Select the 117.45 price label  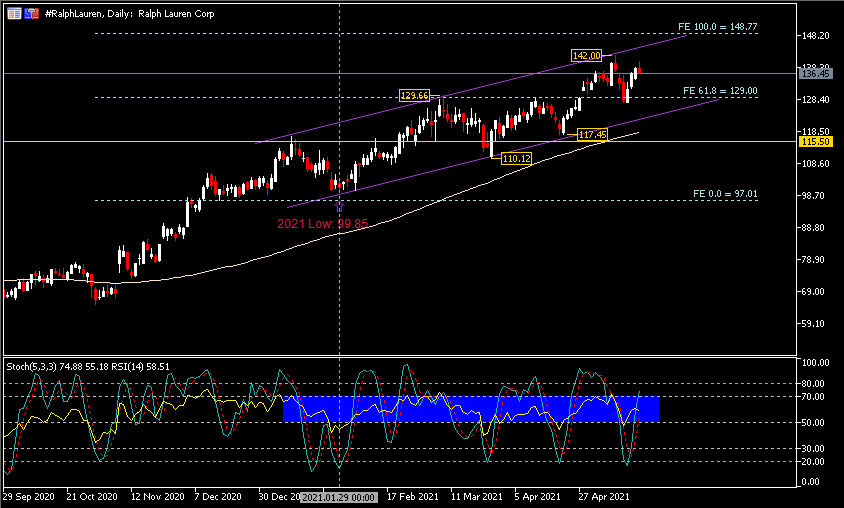pyautogui.click(x=592, y=135)
